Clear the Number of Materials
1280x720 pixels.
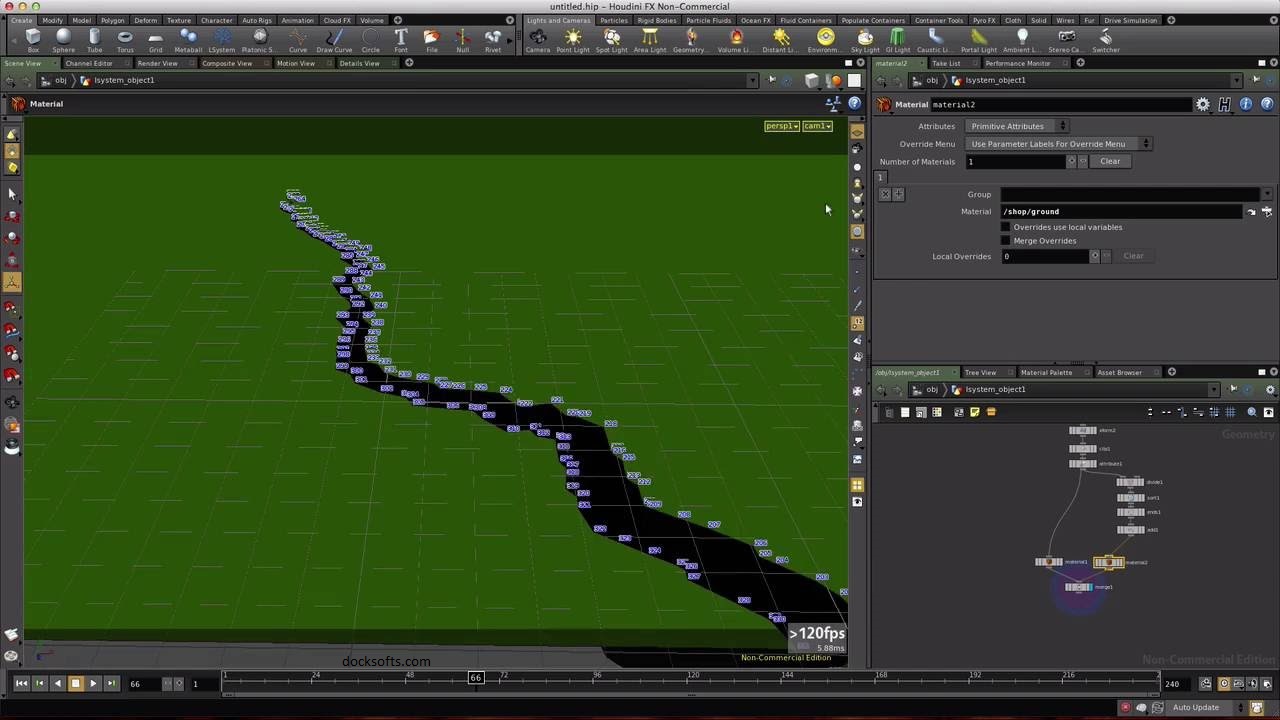coord(1111,161)
